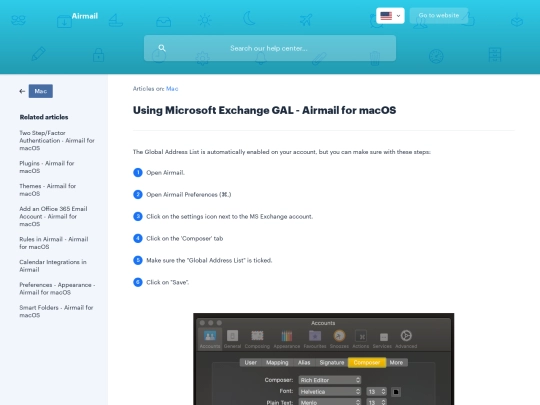Screen dimensions: 540x405
Task: Click step text 'Open Airmail.'
Action: pyautogui.click(x=165, y=173)
